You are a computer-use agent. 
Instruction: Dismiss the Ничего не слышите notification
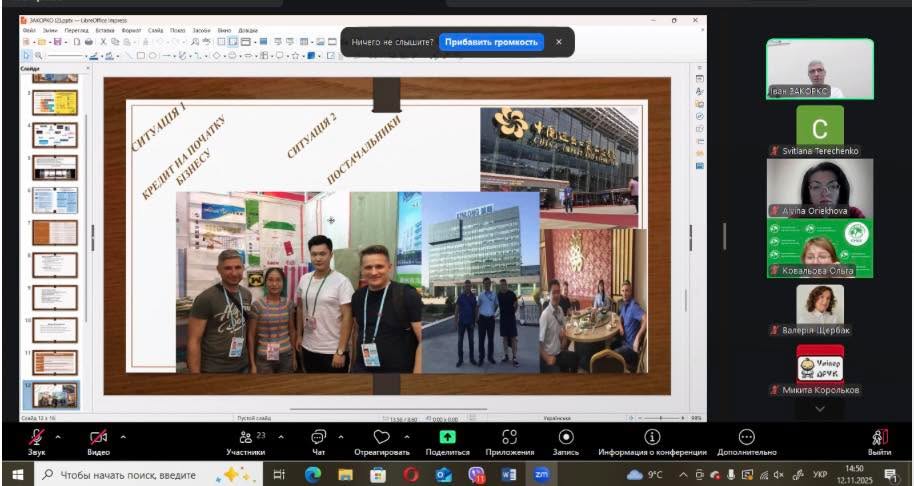coord(559,42)
